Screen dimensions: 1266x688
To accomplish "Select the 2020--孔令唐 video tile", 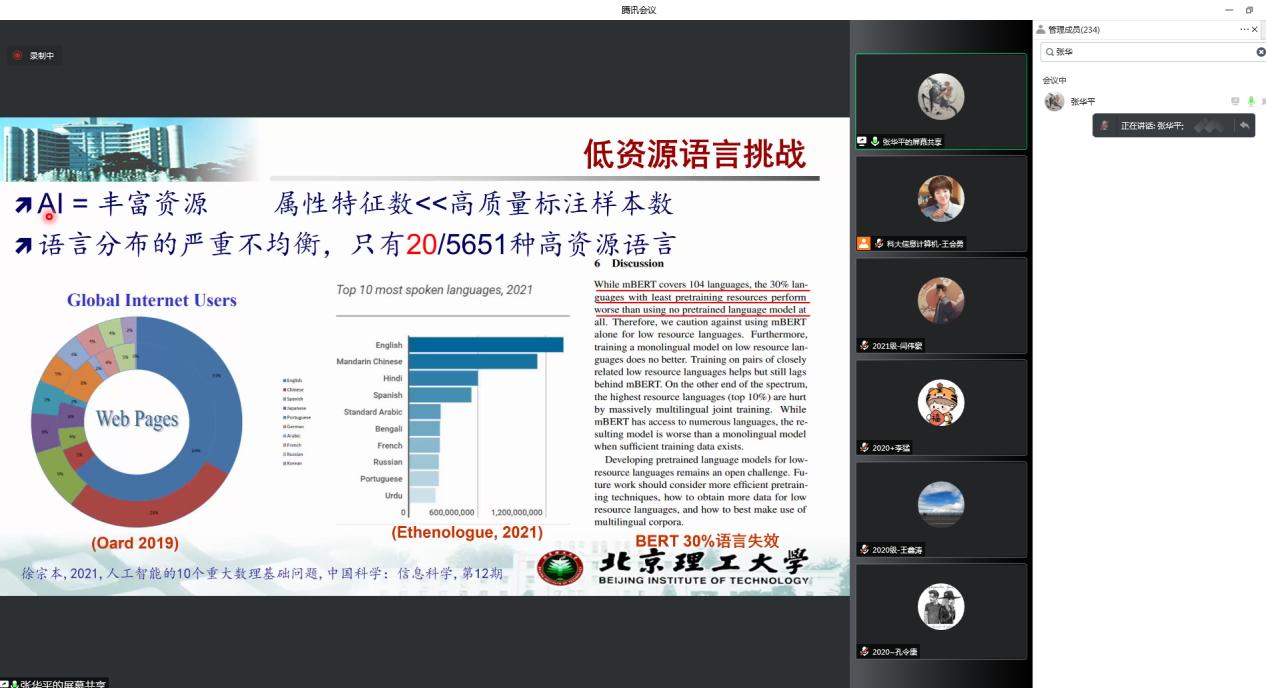I will point(941,611).
